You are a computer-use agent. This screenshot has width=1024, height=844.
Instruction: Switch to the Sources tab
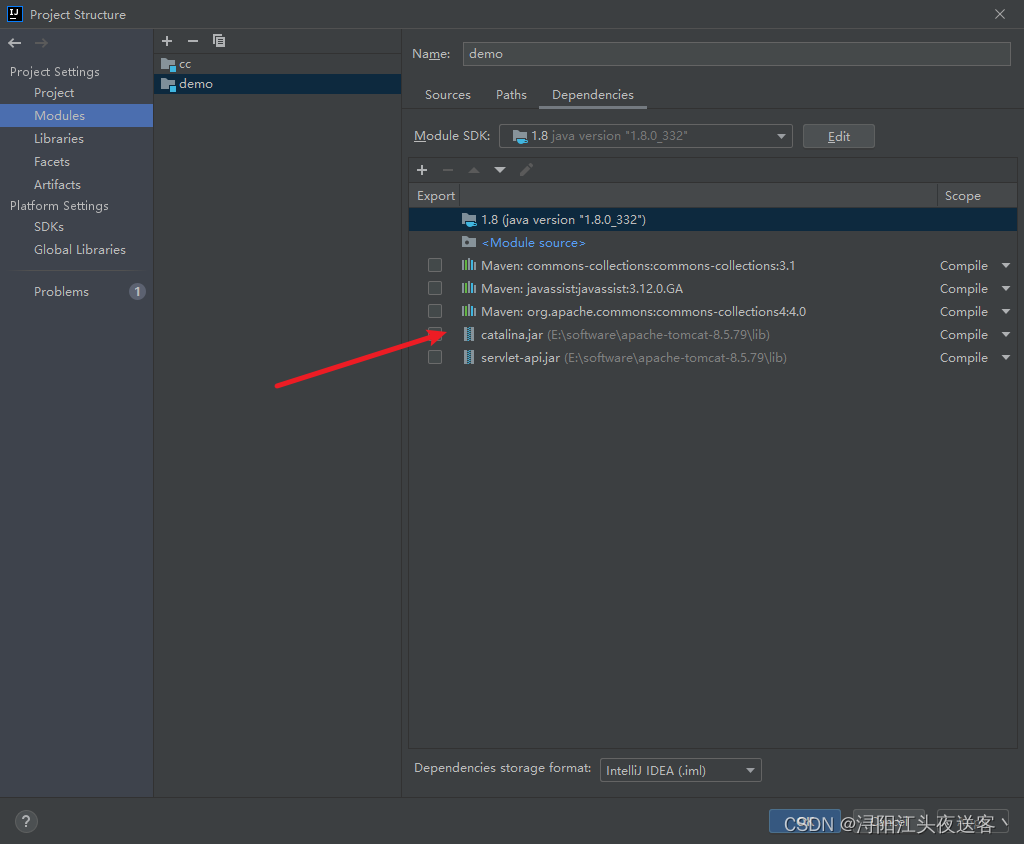coord(447,95)
